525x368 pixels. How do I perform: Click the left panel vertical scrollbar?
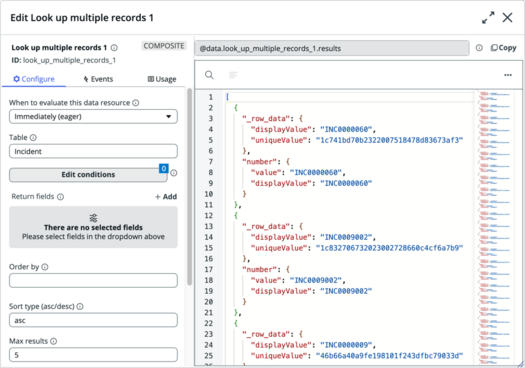click(x=190, y=187)
